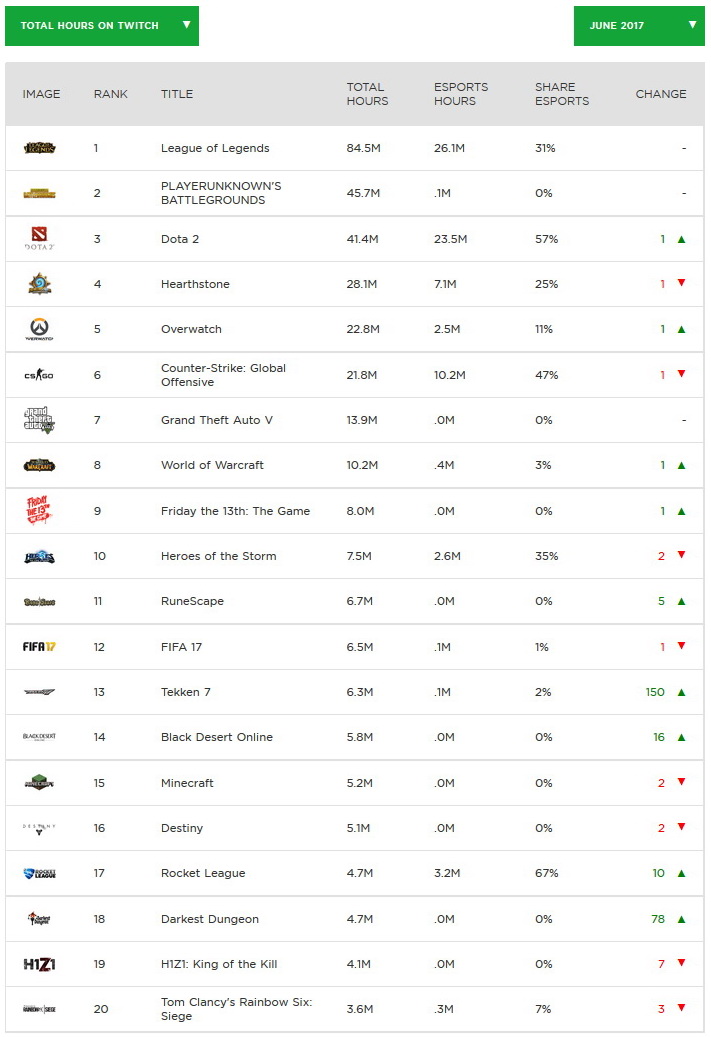This screenshot has width=711, height=1037.
Task: Open the June 2017 date dropdown
Action: [639, 25]
